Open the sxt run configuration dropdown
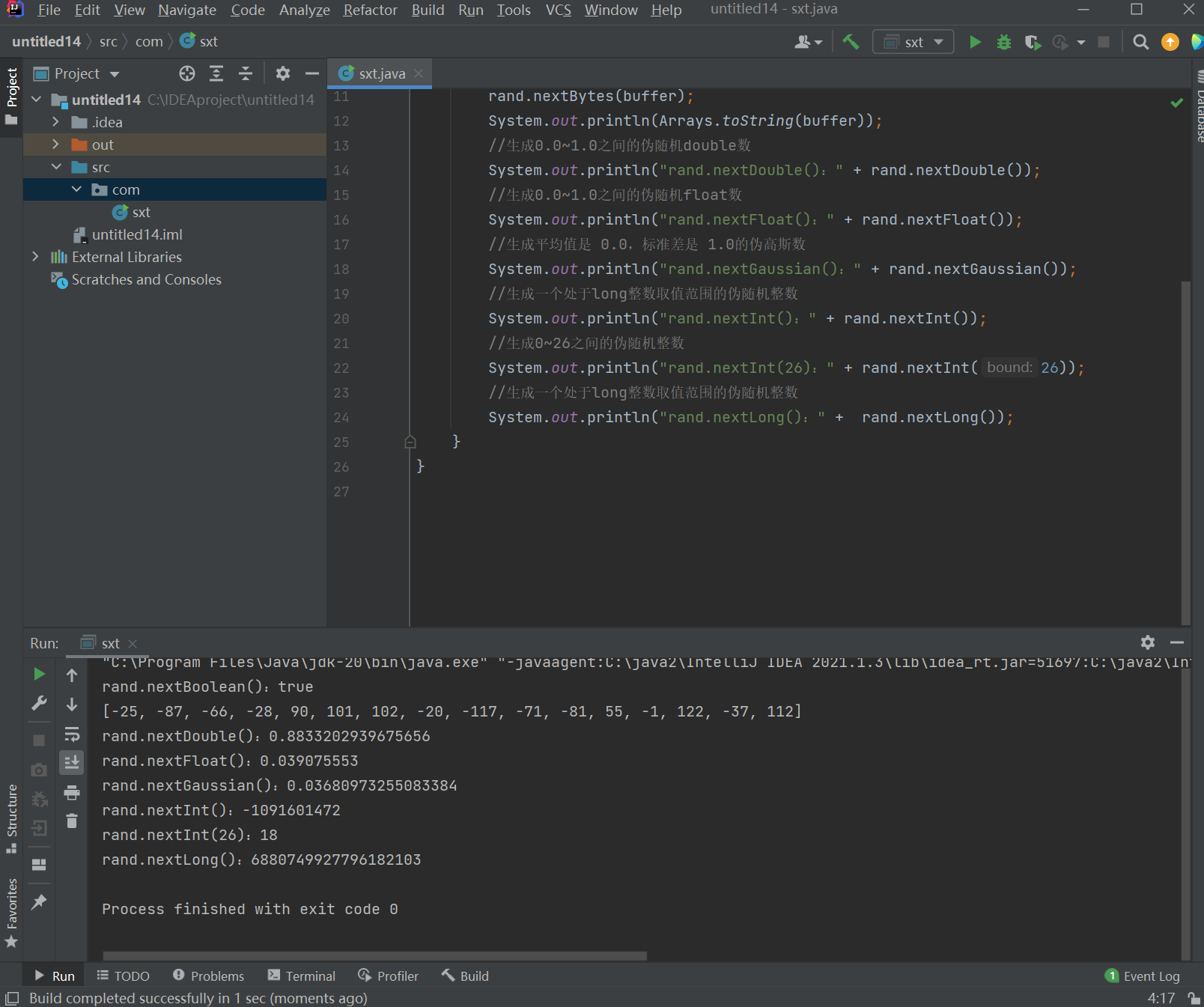Screen dimensions: 1204x1007 tap(913, 42)
